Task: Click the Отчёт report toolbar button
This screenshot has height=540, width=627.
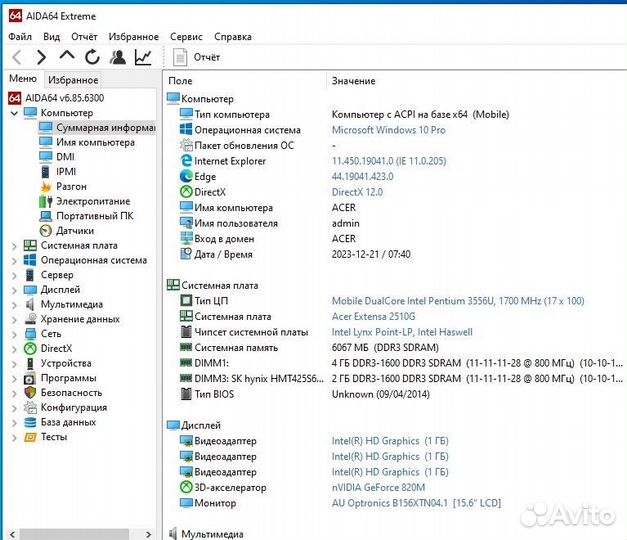Action: (x=197, y=57)
